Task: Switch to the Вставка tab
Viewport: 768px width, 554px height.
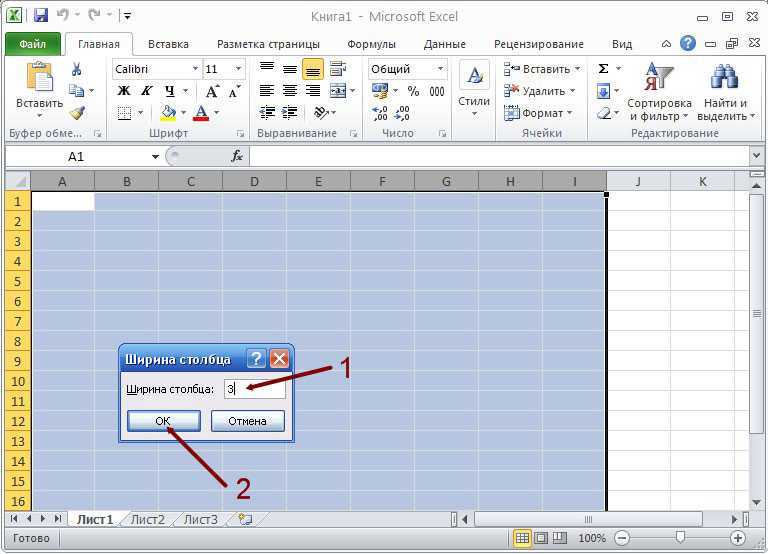Action: [168, 44]
